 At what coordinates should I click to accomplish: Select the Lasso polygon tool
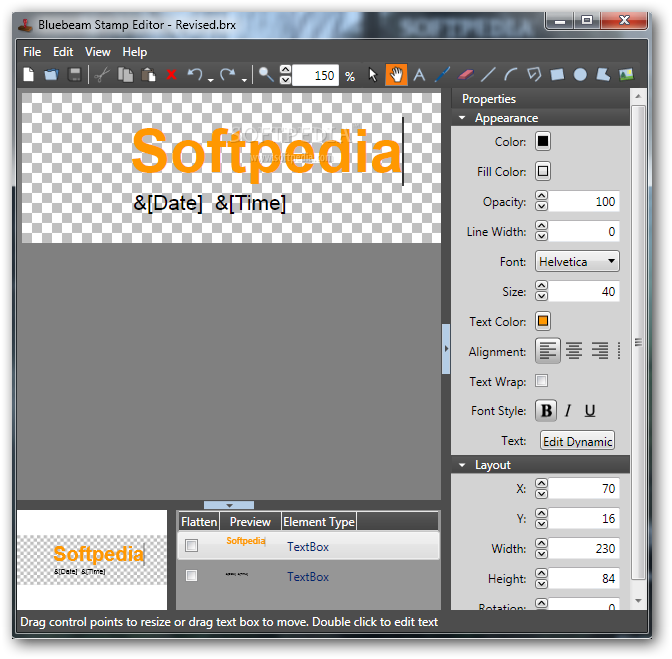(x=534, y=75)
